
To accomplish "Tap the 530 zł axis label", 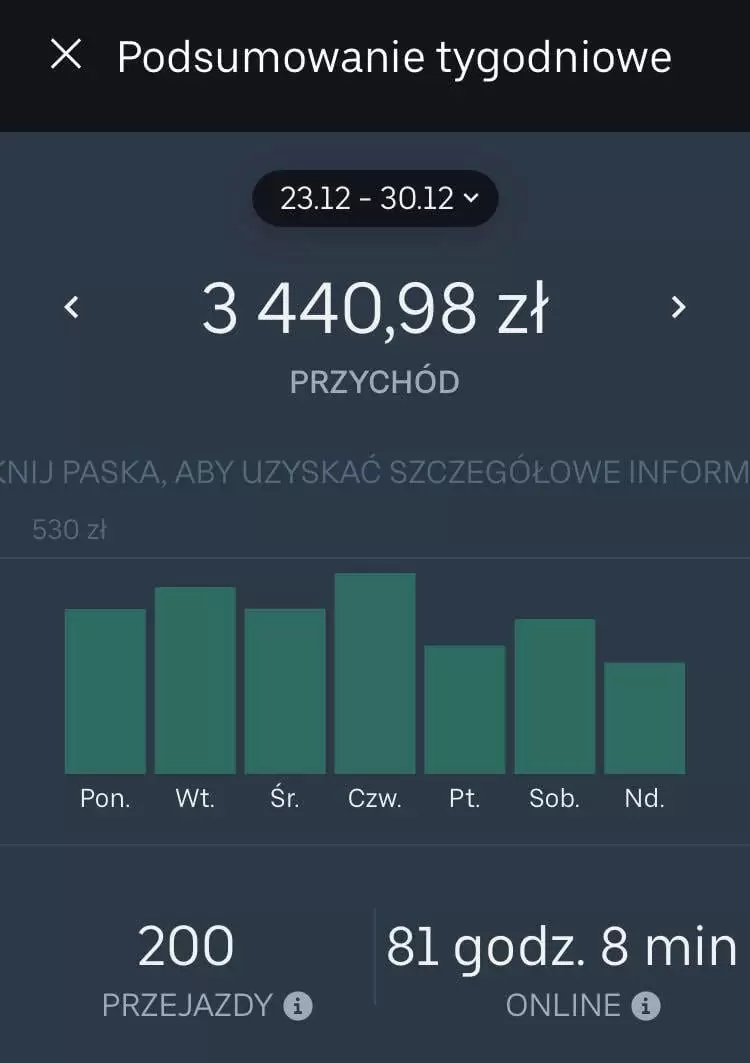I will click(x=69, y=530).
